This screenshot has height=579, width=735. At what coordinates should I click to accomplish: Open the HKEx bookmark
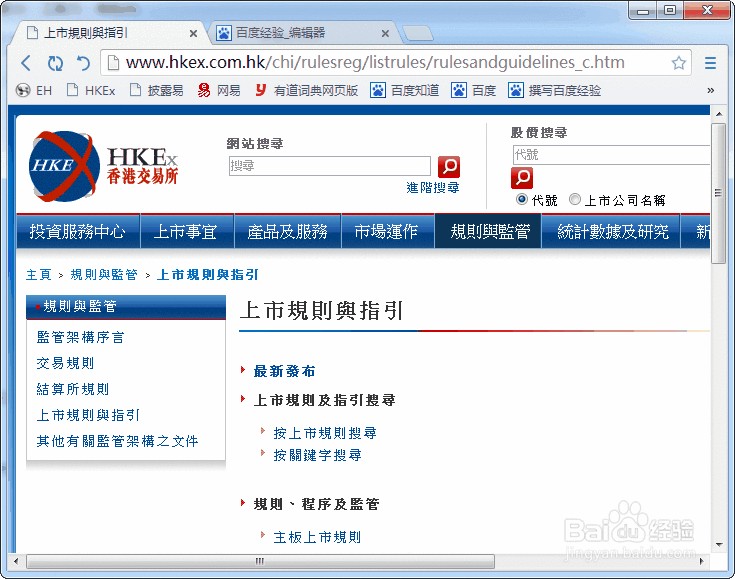click(x=91, y=90)
